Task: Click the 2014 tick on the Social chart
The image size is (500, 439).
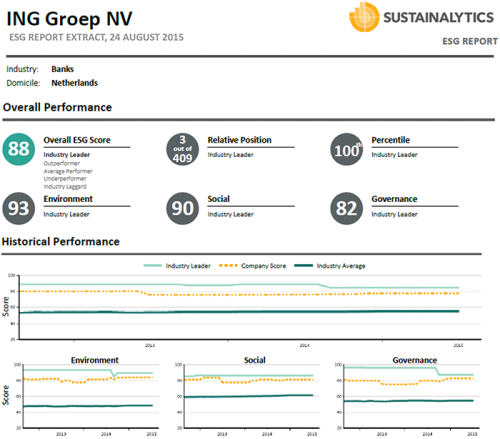Action: (267, 434)
